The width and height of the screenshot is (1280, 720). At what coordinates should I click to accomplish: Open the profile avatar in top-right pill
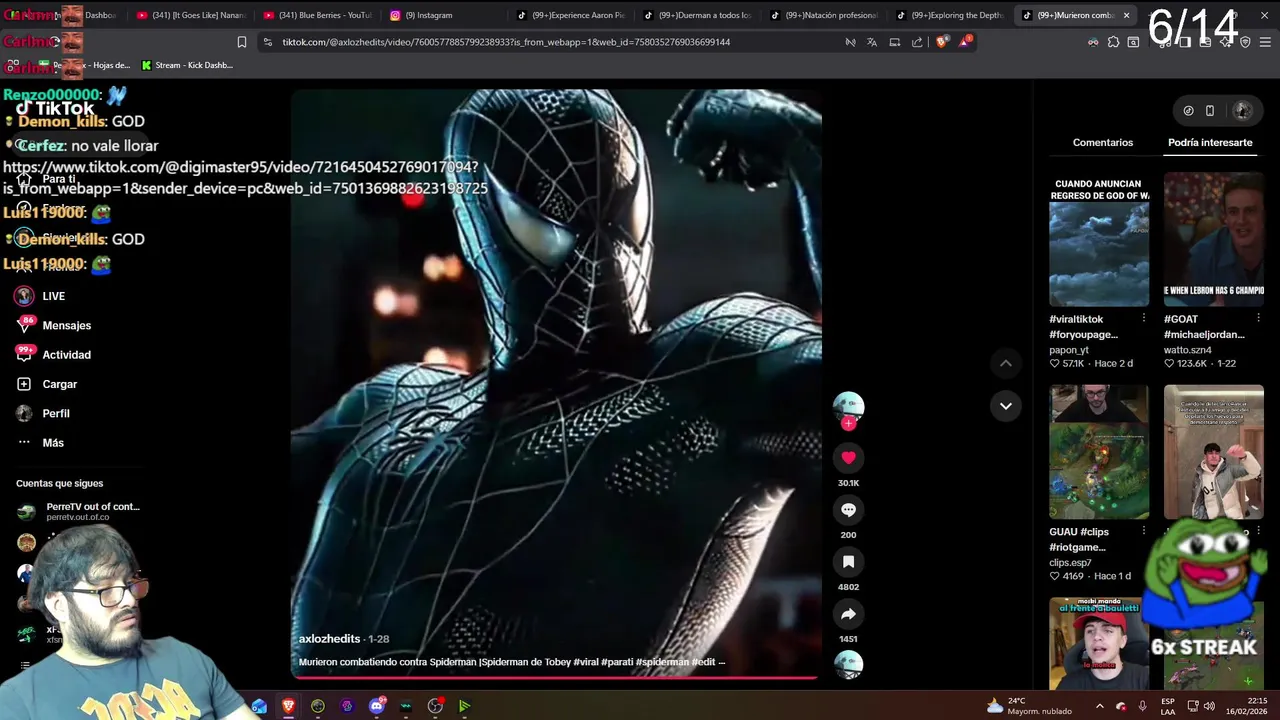click(1242, 111)
